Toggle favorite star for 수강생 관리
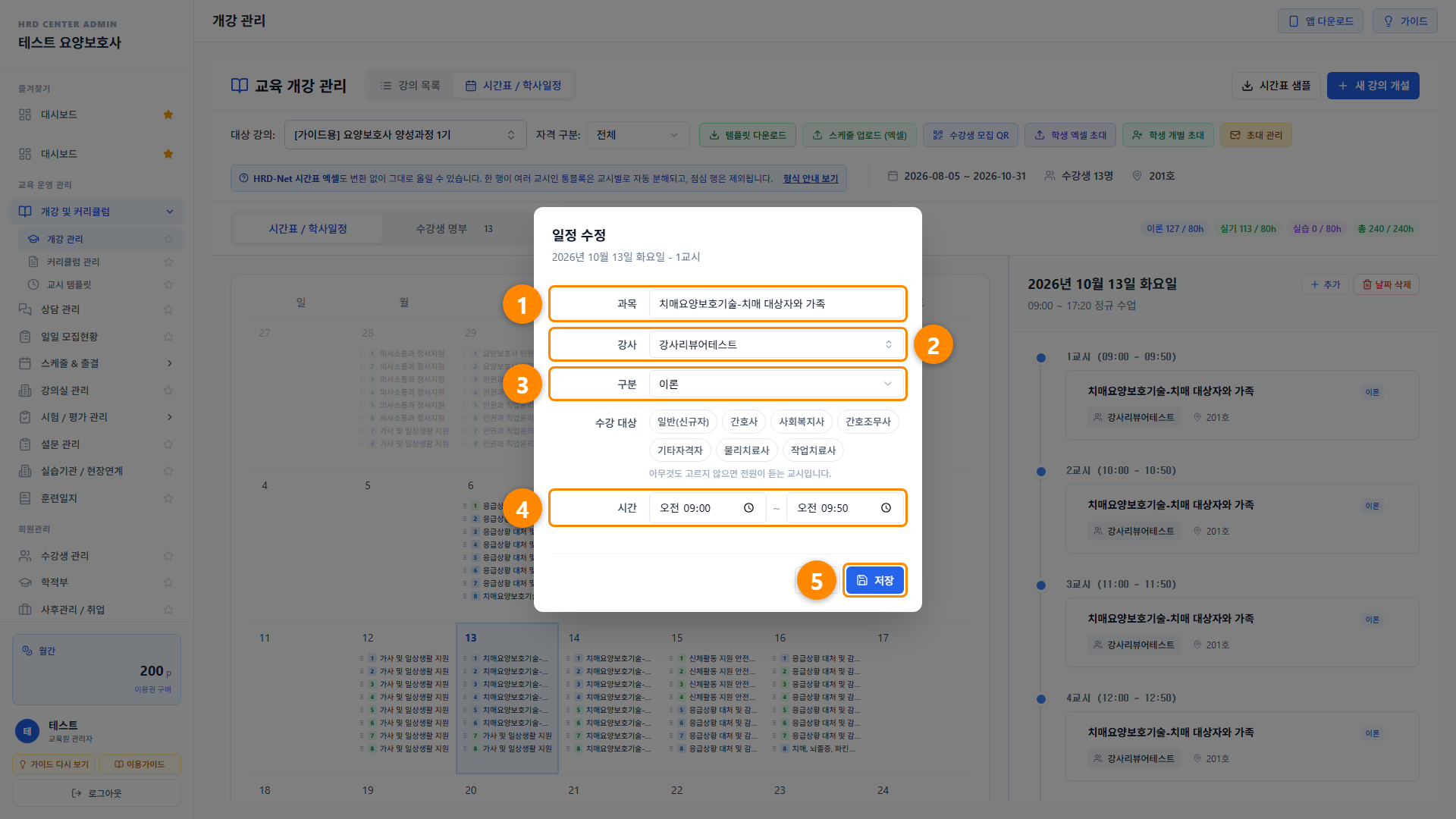 (168, 556)
